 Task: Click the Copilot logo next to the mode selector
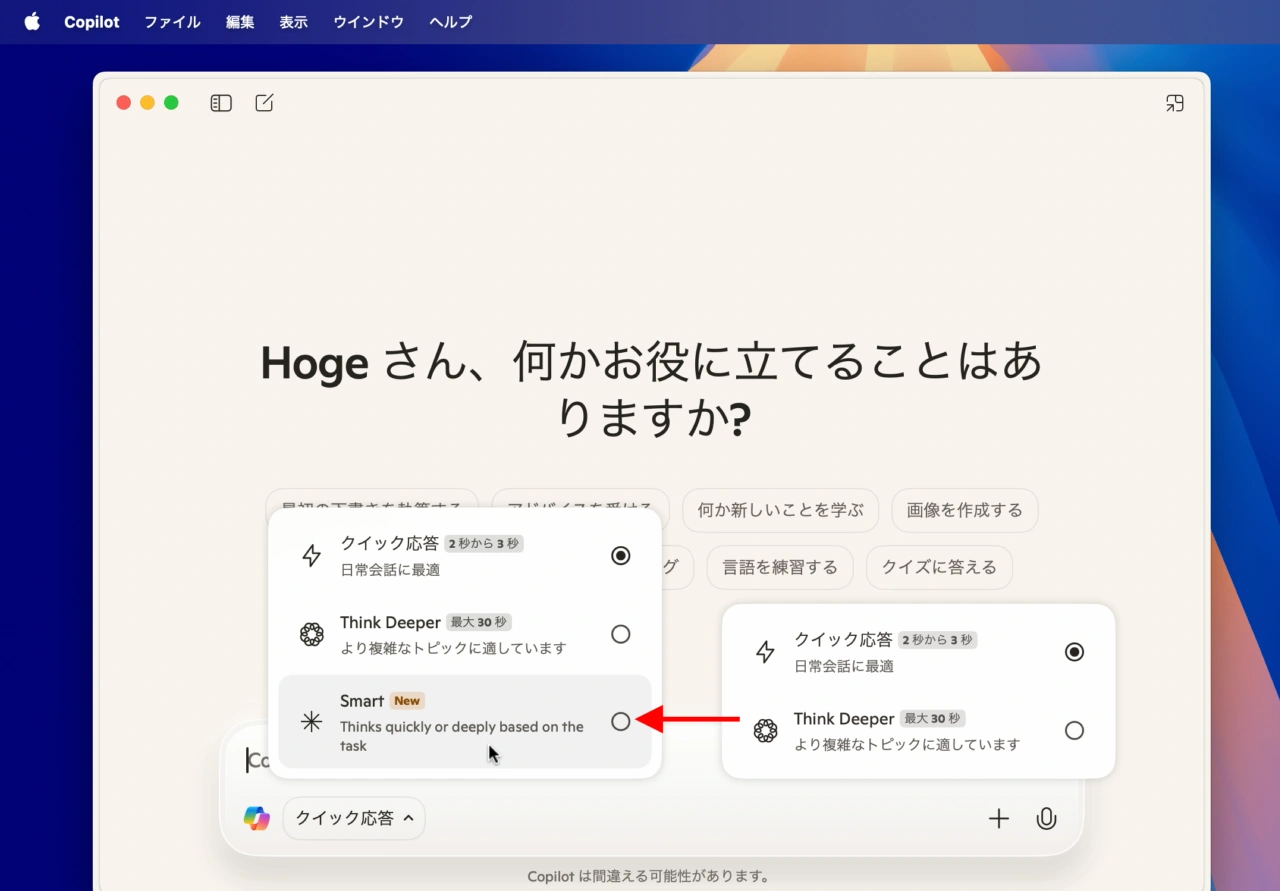pos(257,818)
